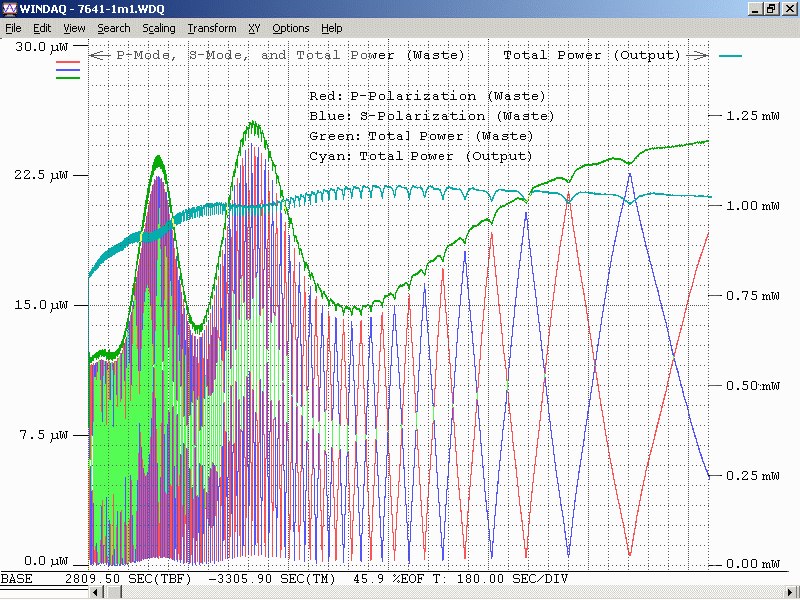Click the red legend line at top left

(68, 62)
